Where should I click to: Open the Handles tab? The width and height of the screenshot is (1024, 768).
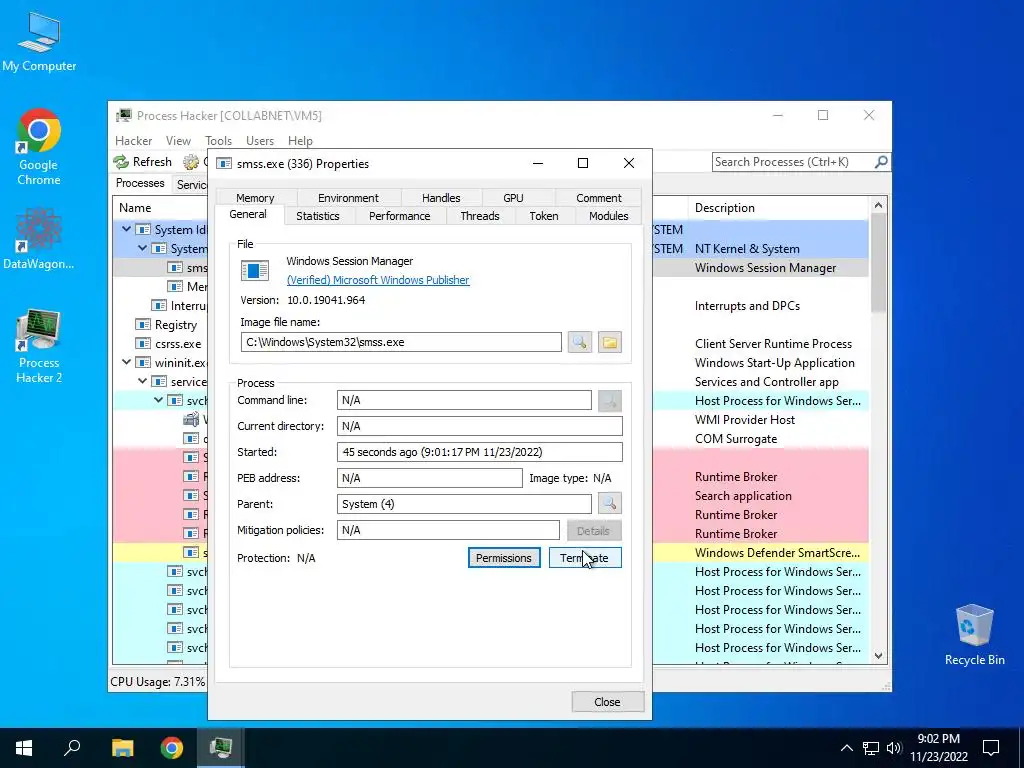coord(441,198)
